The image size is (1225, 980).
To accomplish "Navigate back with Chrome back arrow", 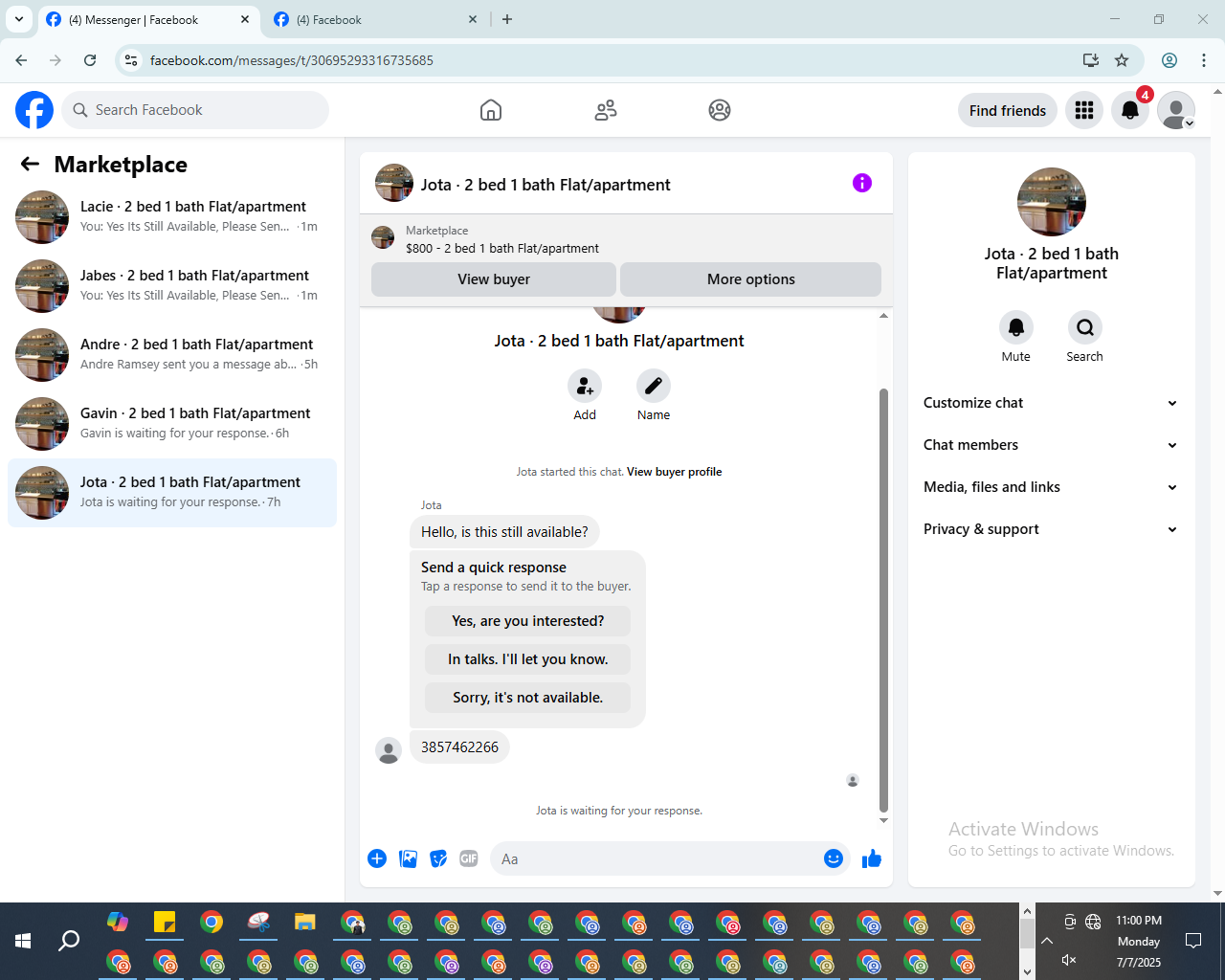I will (x=21, y=60).
